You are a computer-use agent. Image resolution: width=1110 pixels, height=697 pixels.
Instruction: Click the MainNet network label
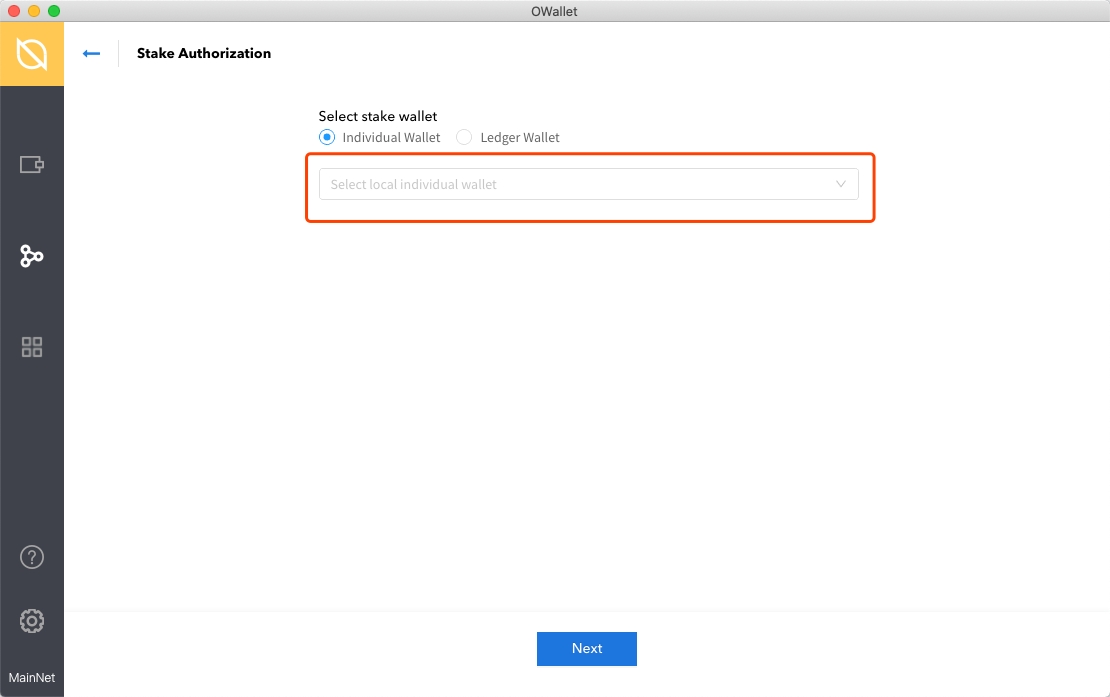(x=32, y=678)
